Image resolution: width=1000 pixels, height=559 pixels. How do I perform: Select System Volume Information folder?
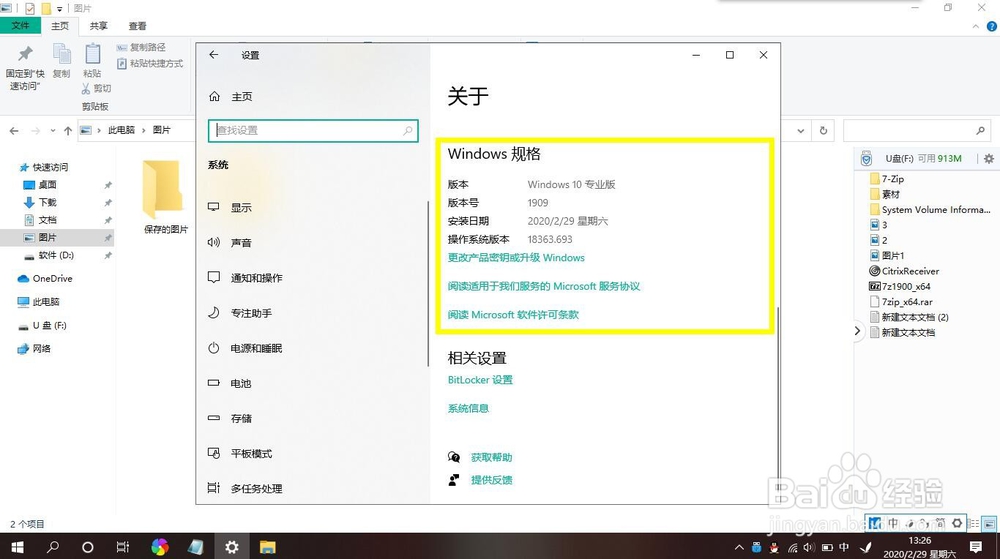pos(930,210)
